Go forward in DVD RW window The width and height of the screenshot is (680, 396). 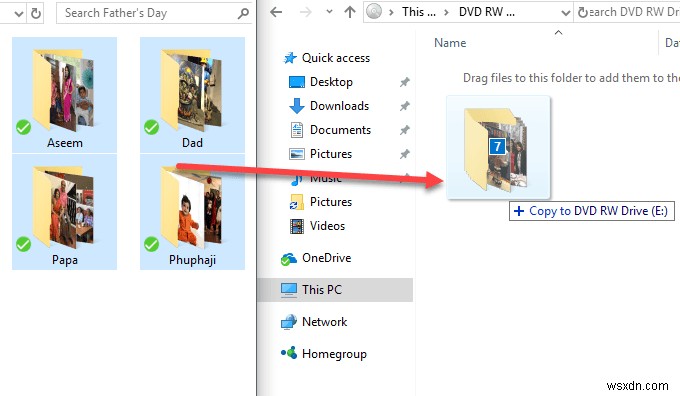click(x=306, y=12)
